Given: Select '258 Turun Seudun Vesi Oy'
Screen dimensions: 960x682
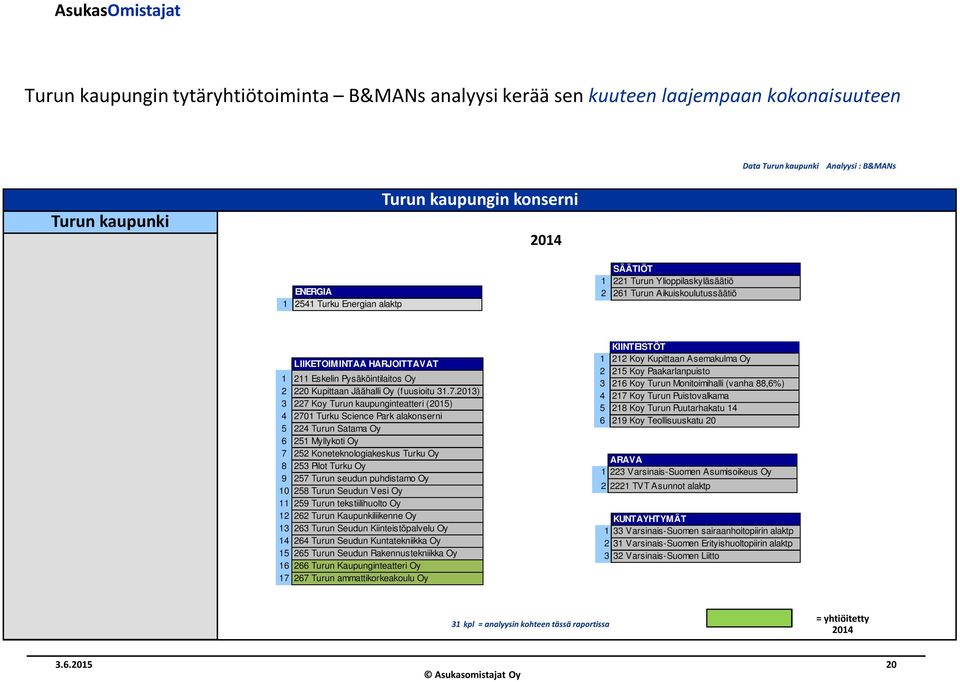Looking at the screenshot, I should coord(387,491).
